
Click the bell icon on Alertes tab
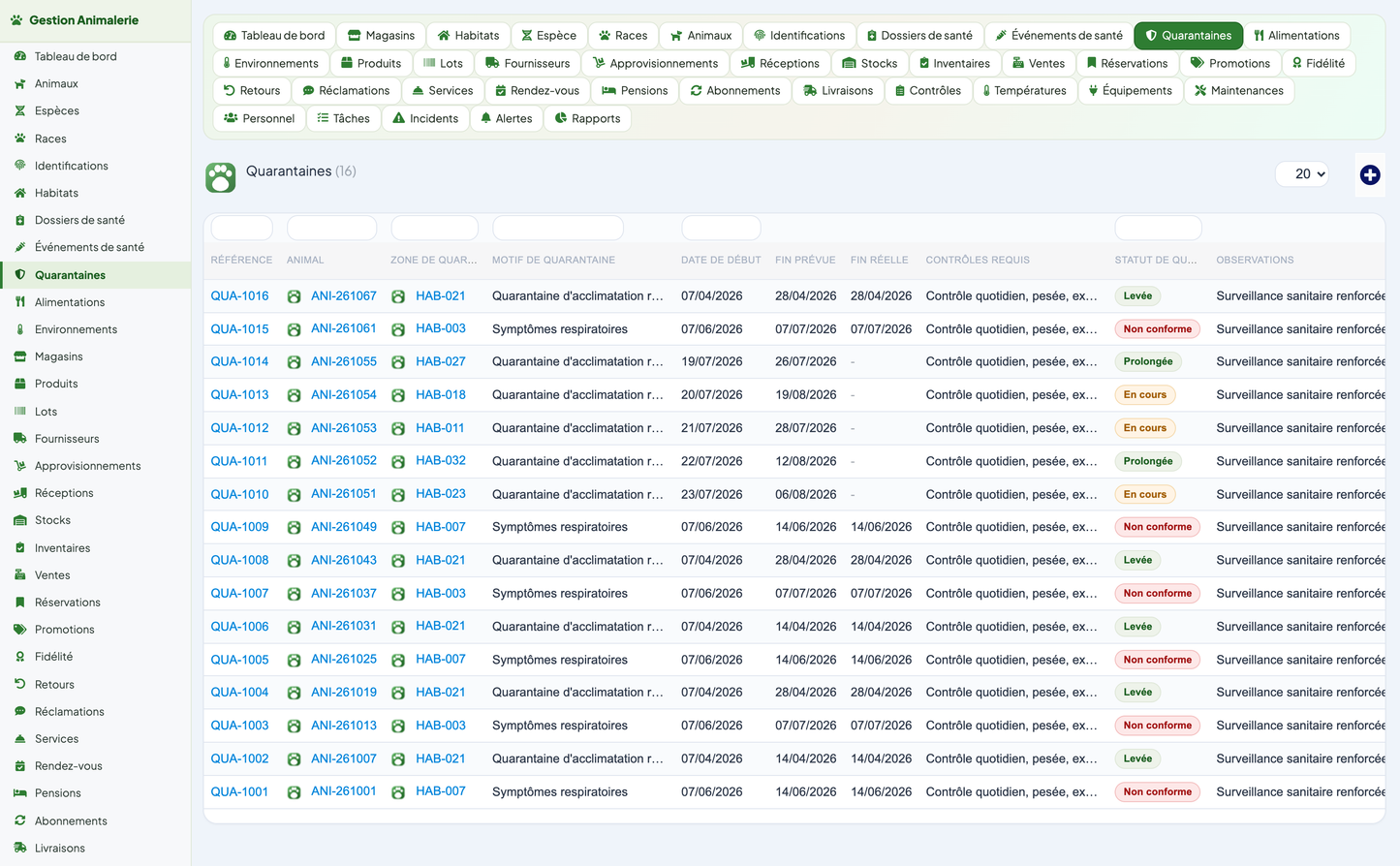click(x=486, y=118)
